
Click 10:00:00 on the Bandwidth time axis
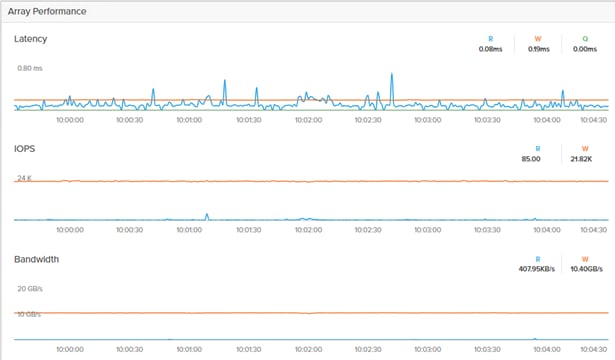pos(70,349)
